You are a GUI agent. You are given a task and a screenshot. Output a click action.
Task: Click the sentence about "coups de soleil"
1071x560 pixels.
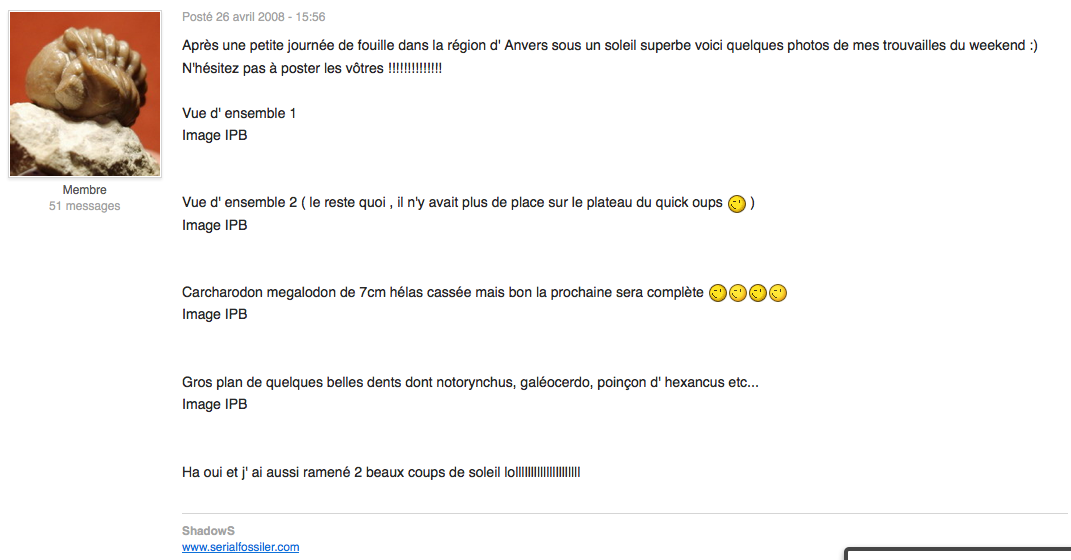click(x=381, y=472)
